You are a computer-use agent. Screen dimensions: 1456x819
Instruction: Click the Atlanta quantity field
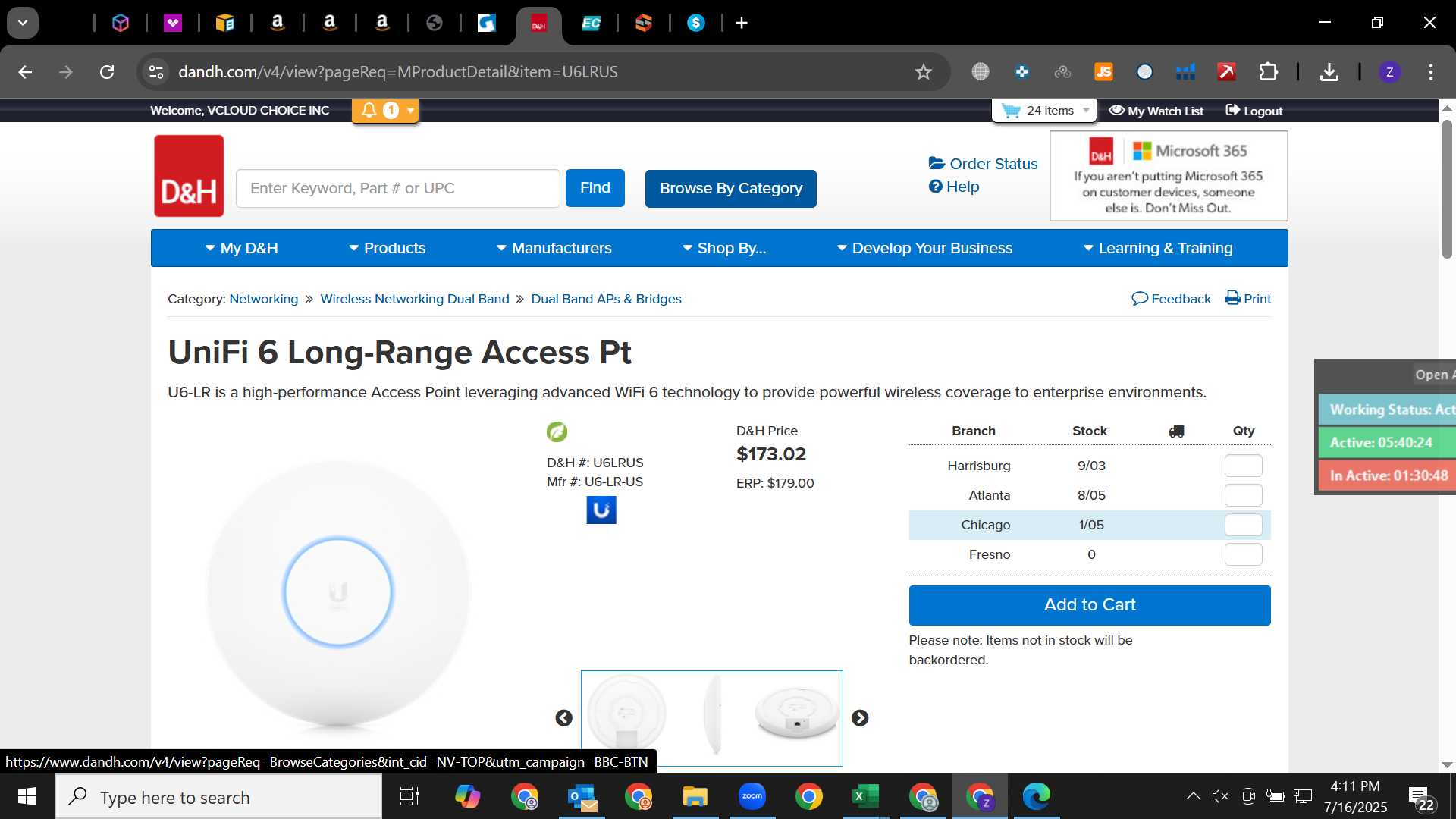pos(1244,495)
